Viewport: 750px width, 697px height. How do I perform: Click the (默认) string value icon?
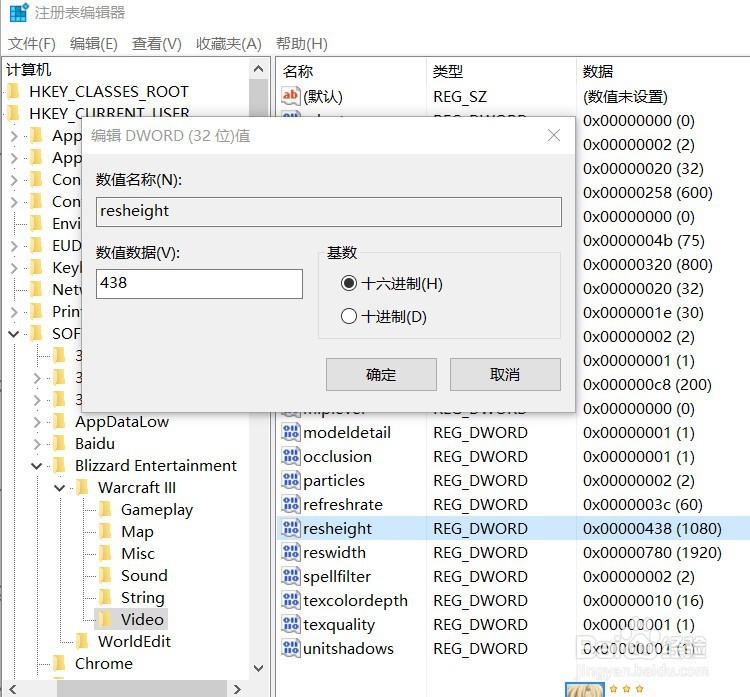pyautogui.click(x=290, y=96)
